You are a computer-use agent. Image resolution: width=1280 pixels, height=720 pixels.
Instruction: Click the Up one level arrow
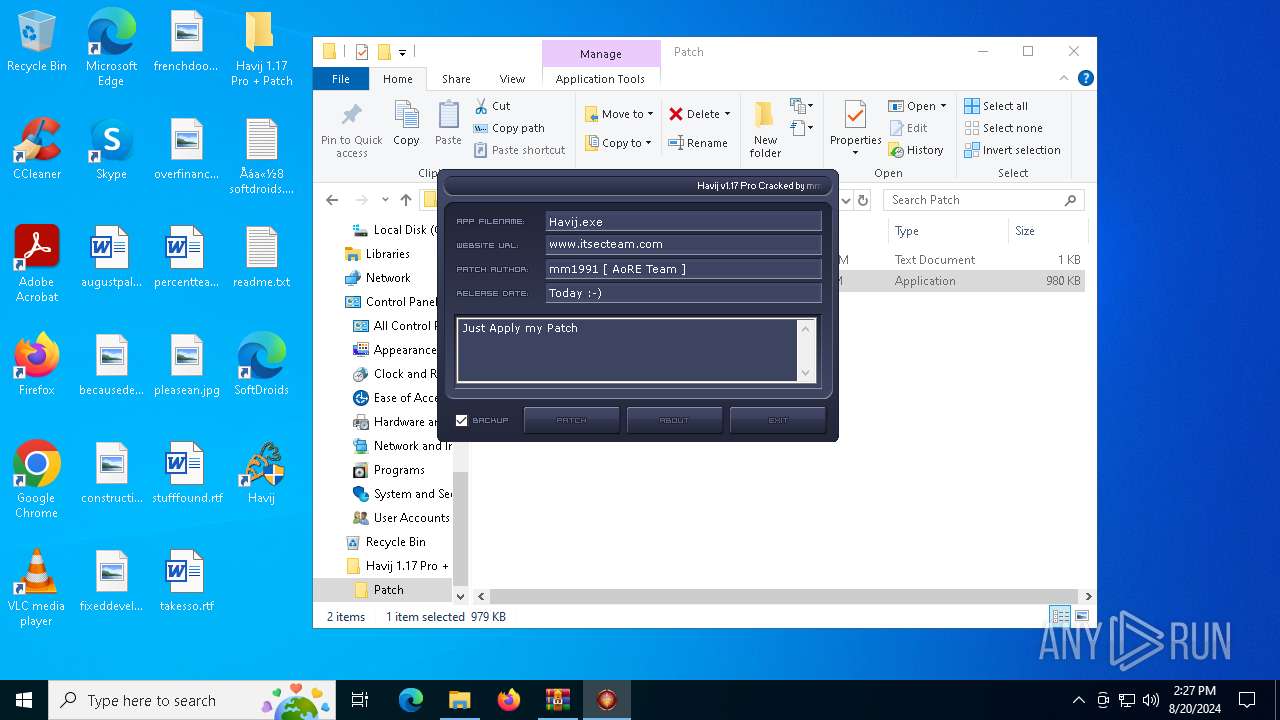405,200
